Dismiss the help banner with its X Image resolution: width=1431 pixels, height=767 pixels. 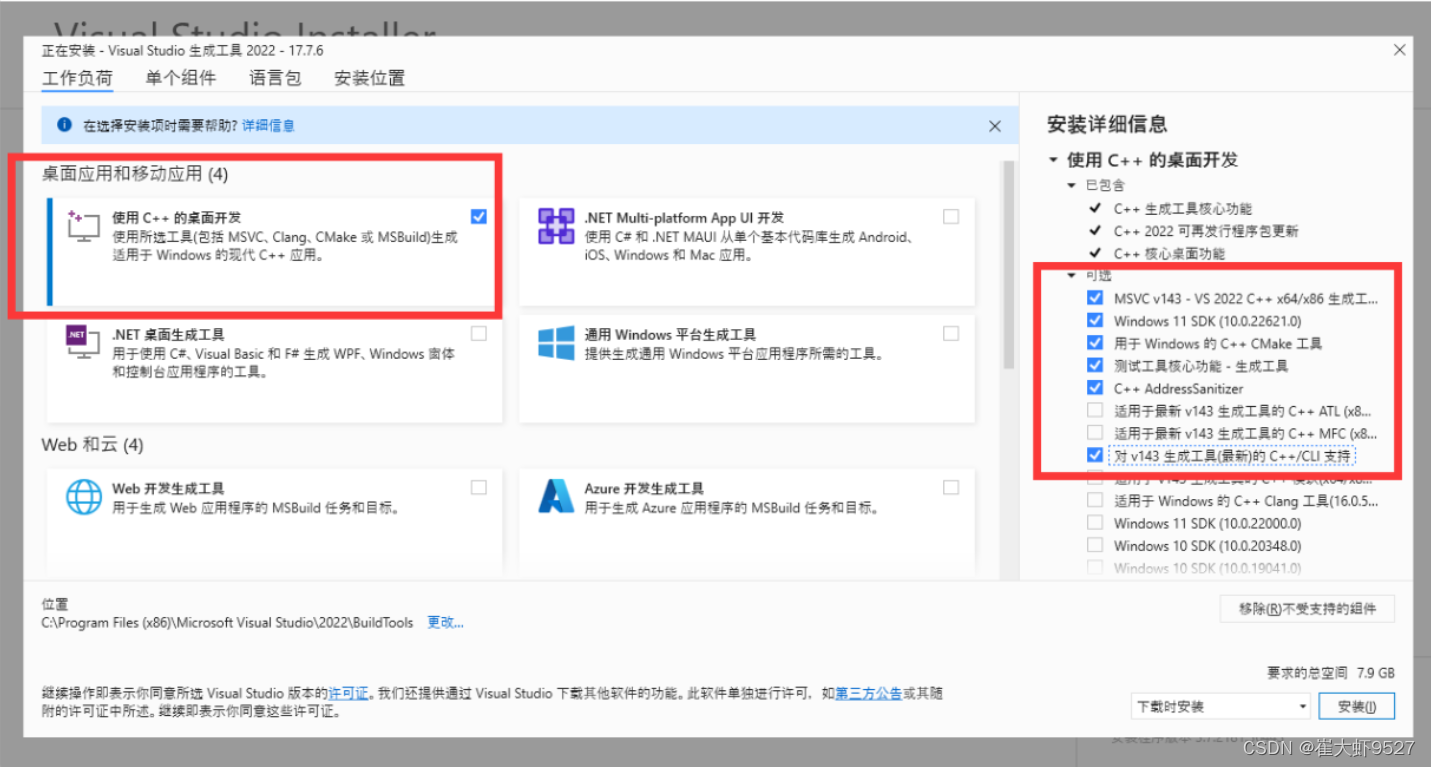click(x=994, y=126)
